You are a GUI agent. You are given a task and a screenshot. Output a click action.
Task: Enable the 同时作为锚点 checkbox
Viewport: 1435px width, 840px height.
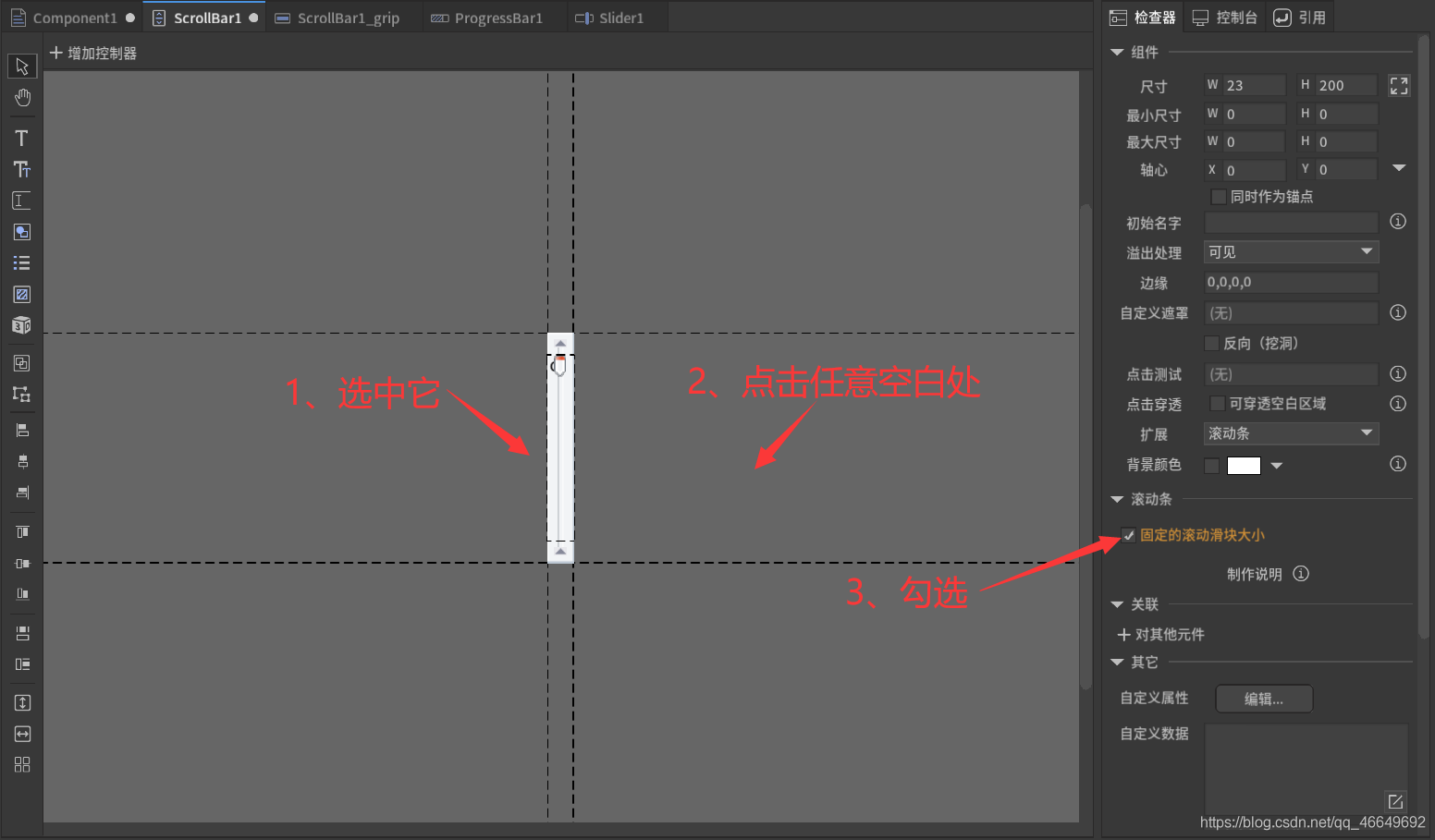tap(1219, 197)
